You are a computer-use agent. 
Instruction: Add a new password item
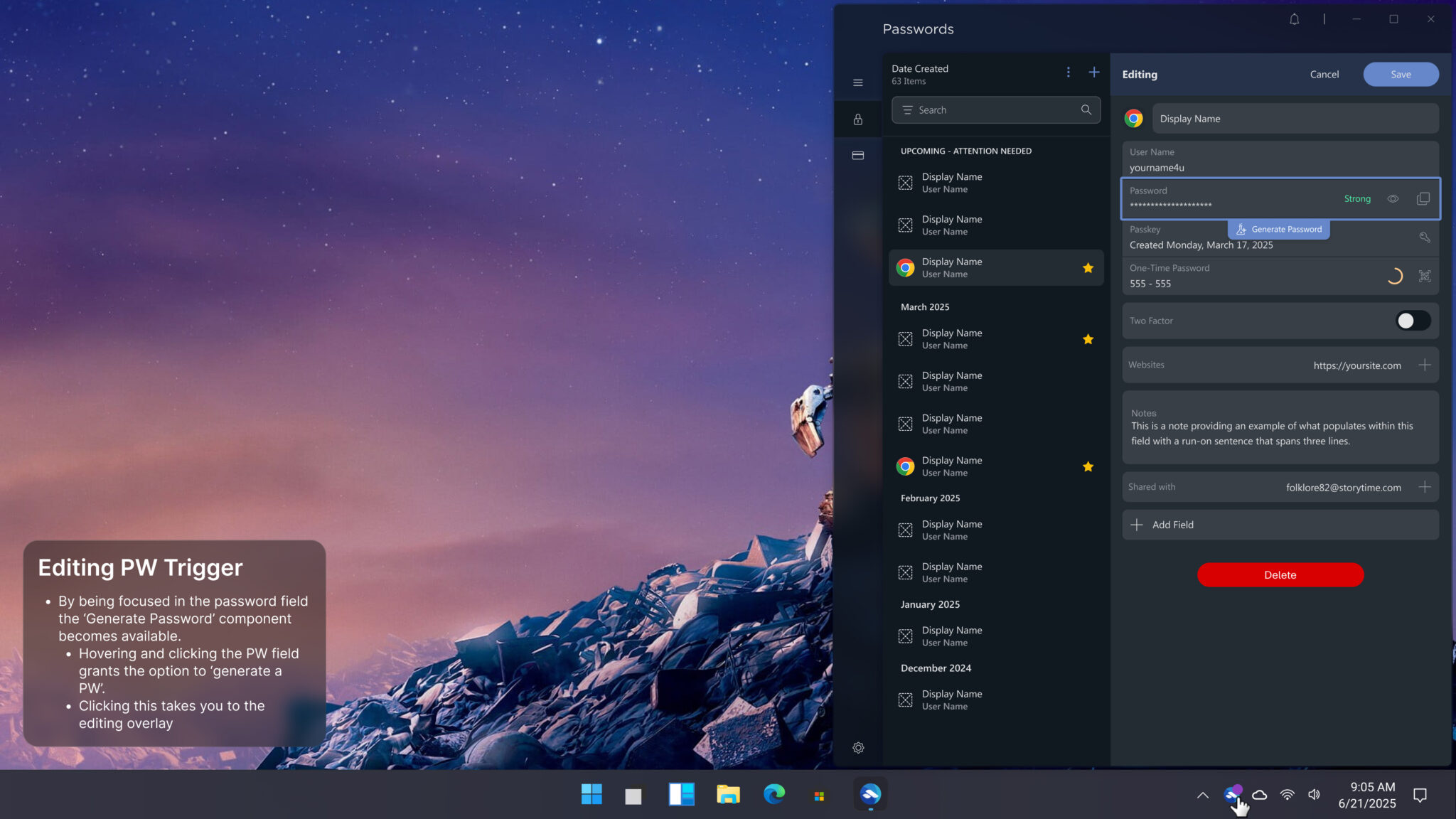click(x=1093, y=73)
